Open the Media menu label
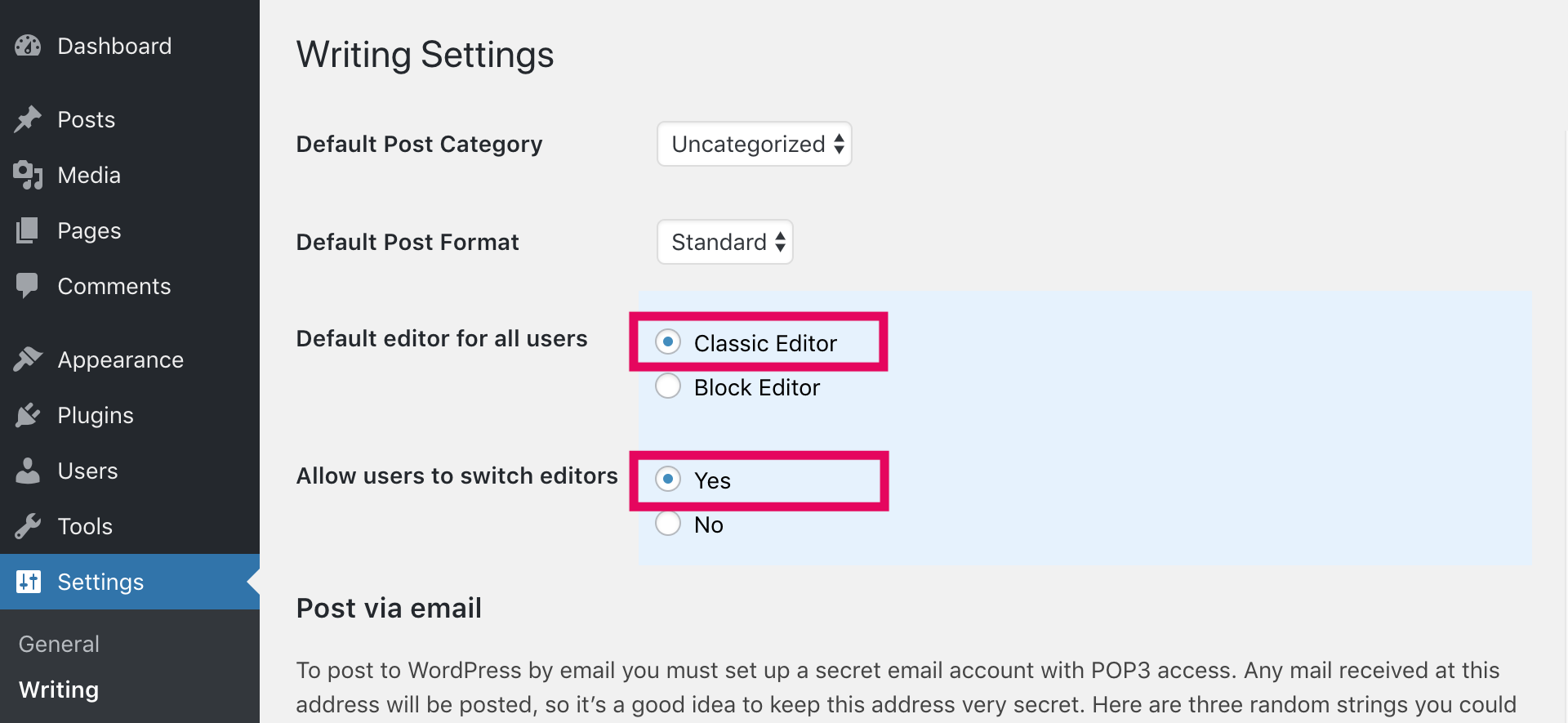 coord(89,175)
